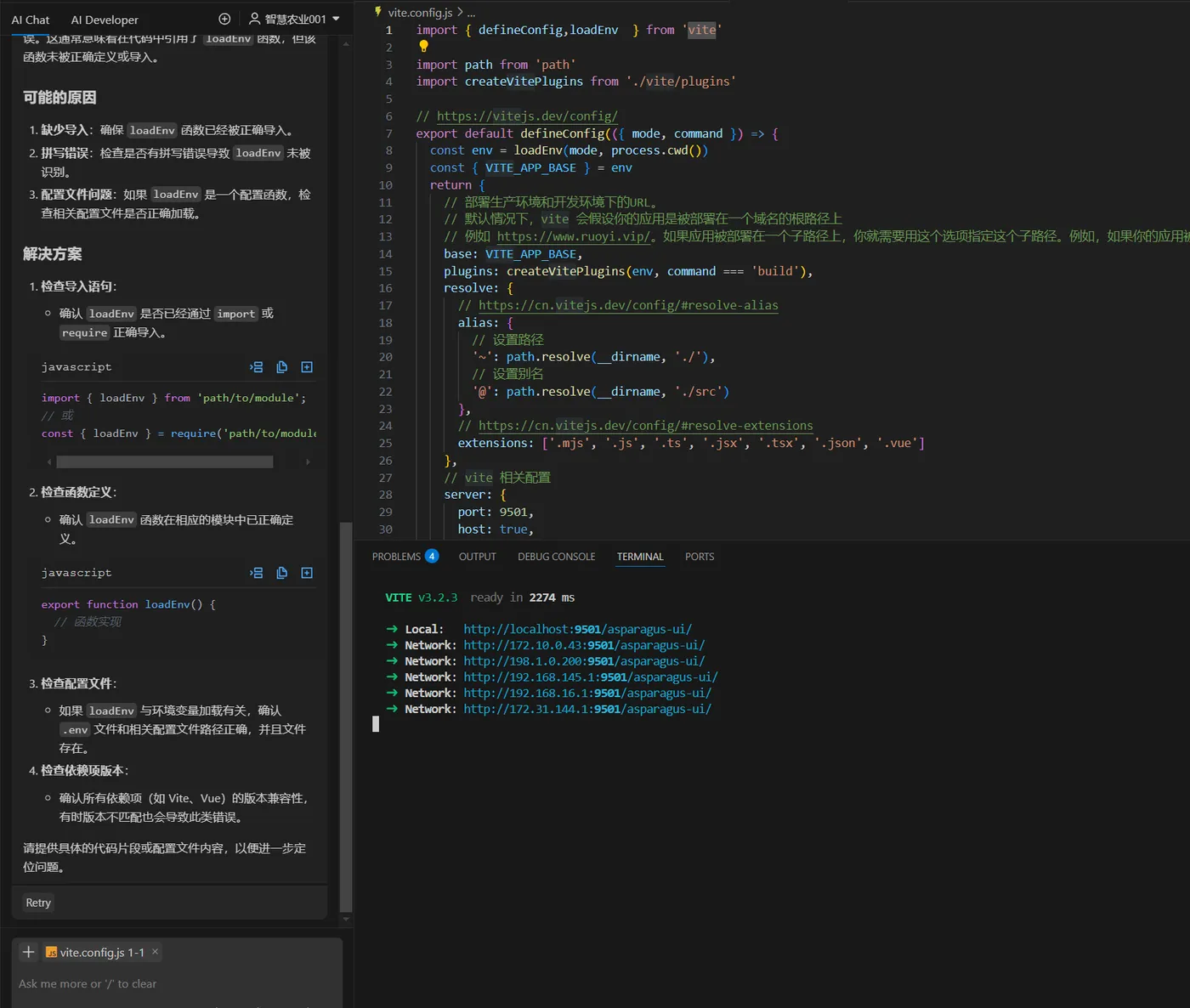
Task: Click the vite.config.js breadcrumb
Action: [x=420, y=13]
